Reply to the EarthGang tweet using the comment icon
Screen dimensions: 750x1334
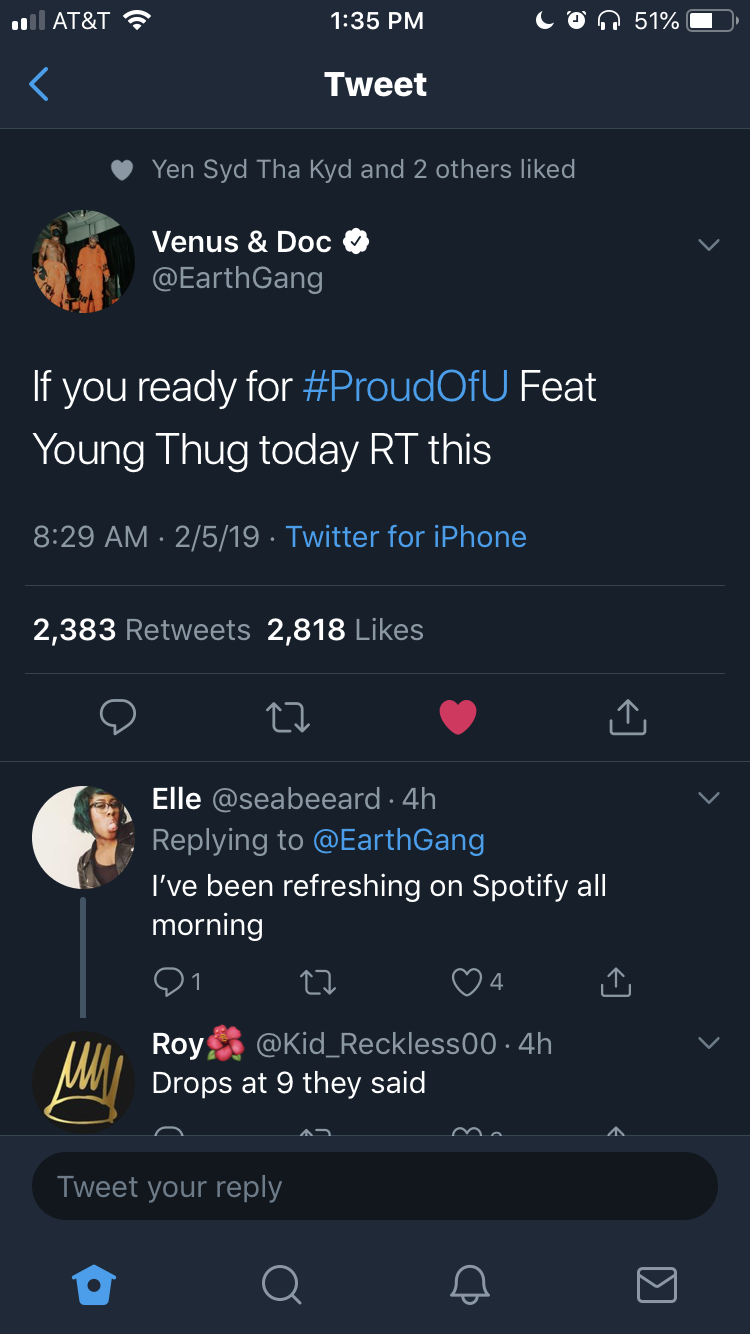click(118, 716)
